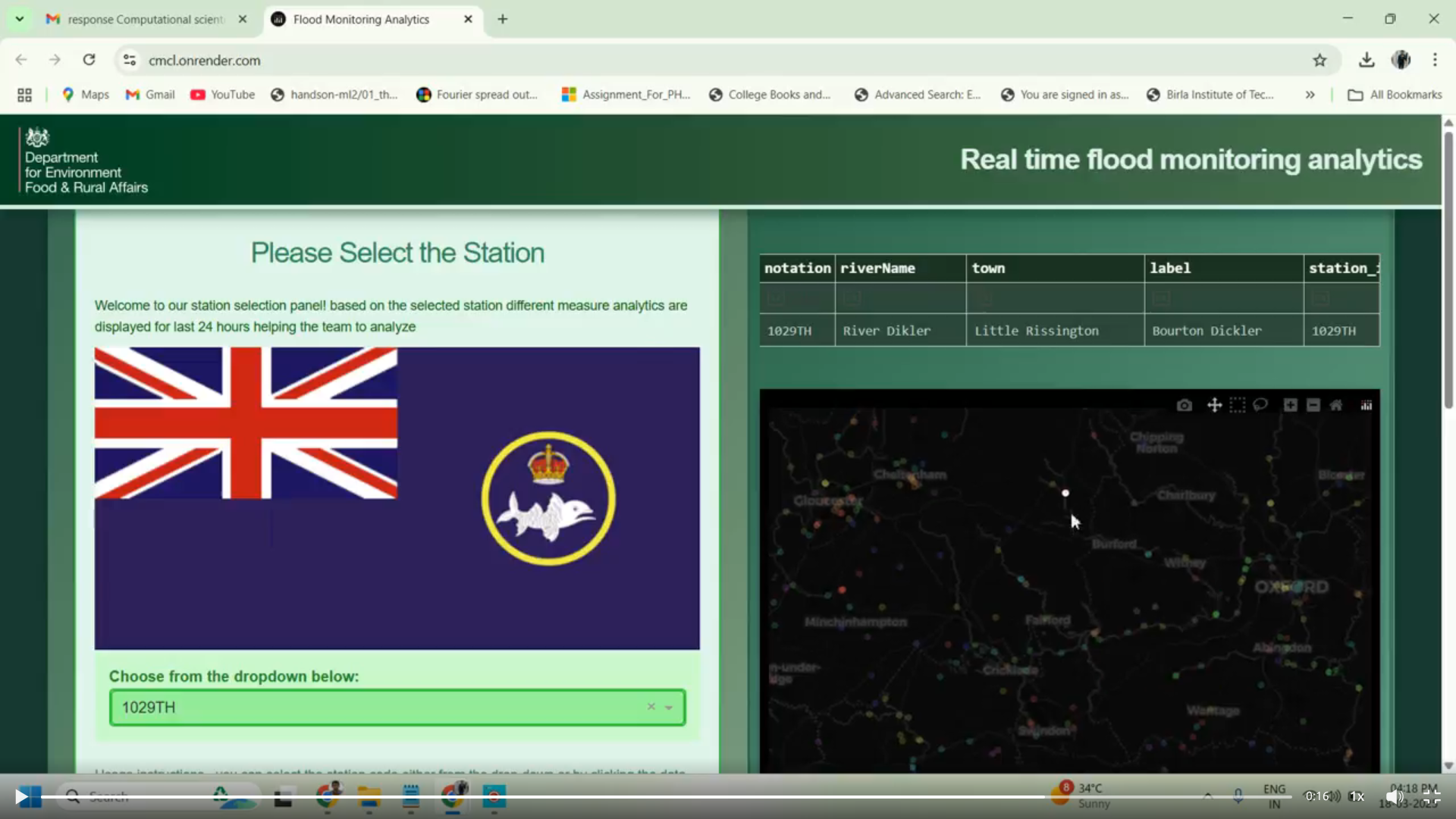This screenshot has height=819, width=1456.
Task: Click the town filter cell
Action: tap(1055, 299)
